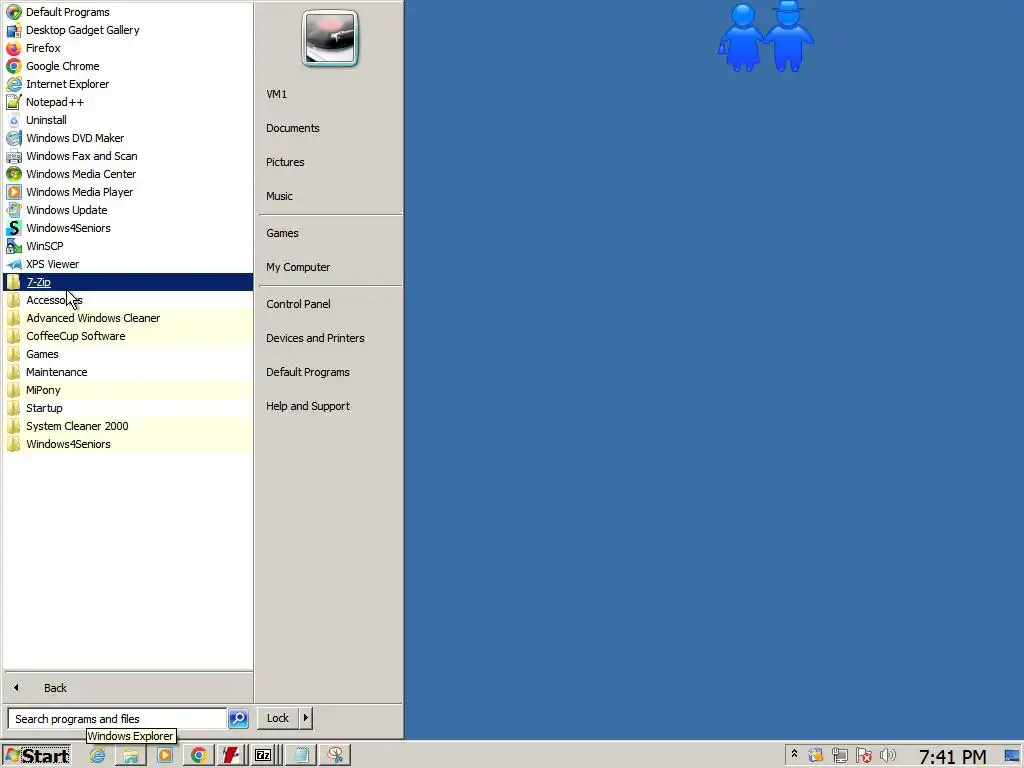Viewport: 1024px width, 768px height.
Task: Launch Desktop Gadget Gallery
Action: 128,30
